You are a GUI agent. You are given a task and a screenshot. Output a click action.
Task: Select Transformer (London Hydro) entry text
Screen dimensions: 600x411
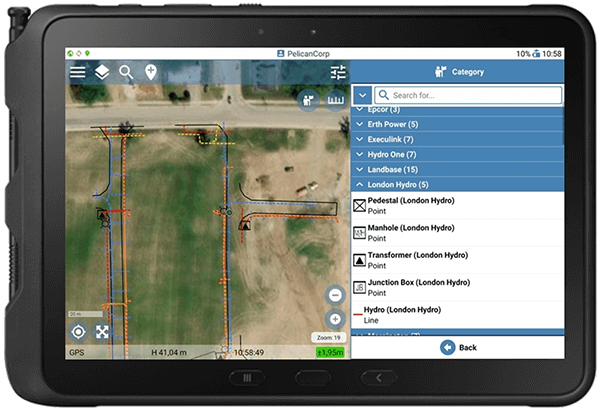coord(417,255)
